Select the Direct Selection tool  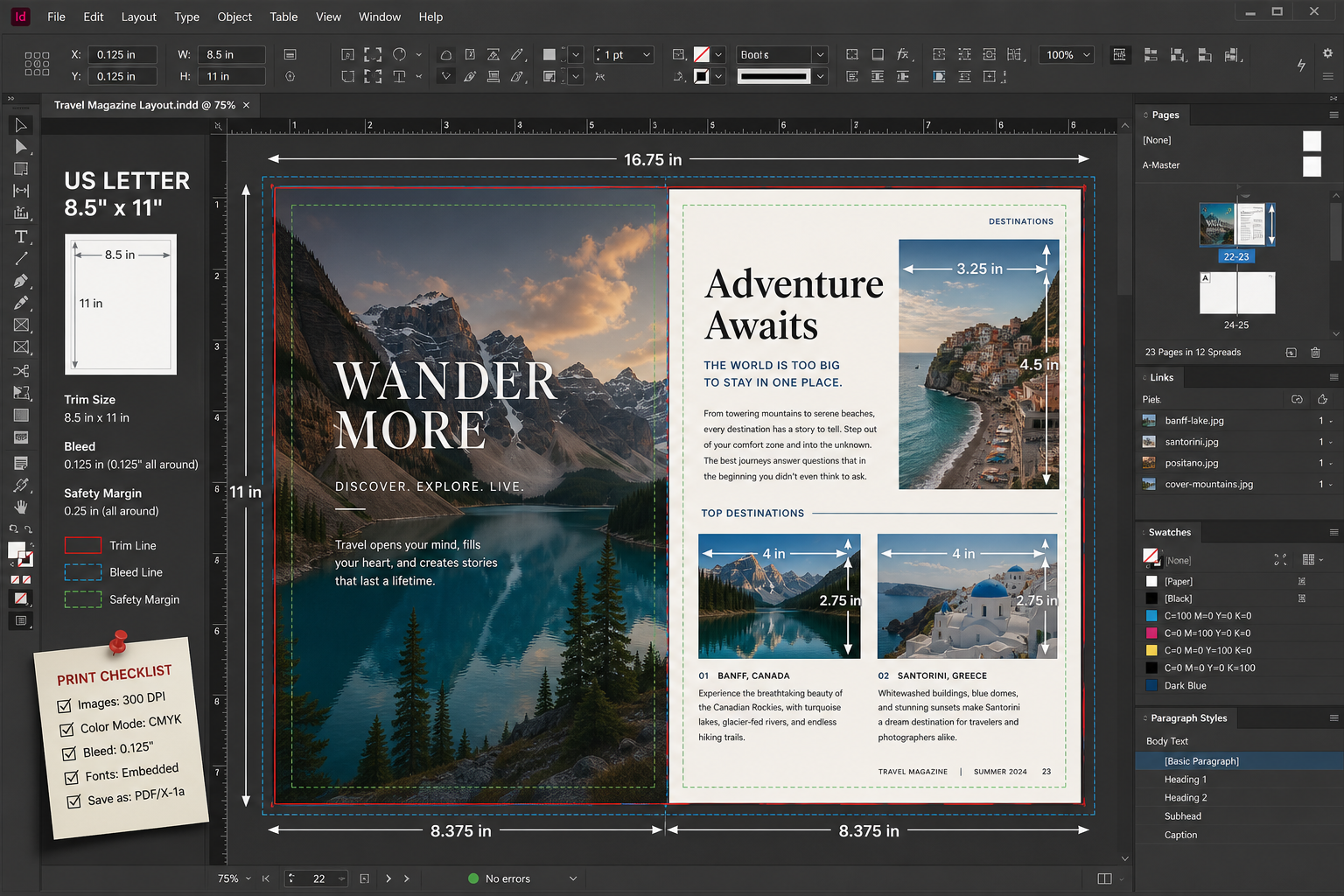[21, 147]
